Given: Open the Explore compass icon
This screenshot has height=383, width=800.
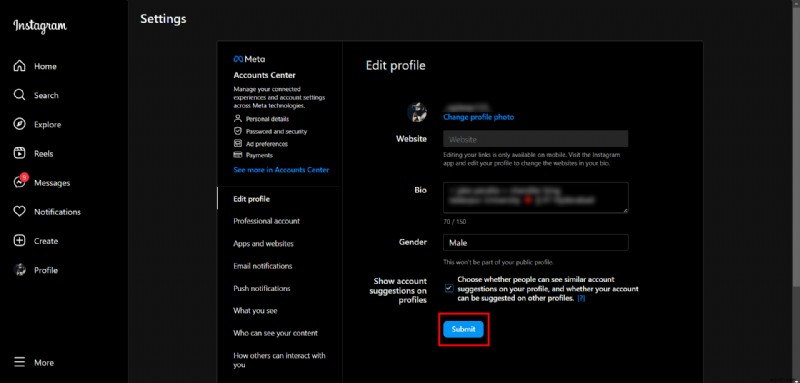Looking at the screenshot, I should [19, 124].
